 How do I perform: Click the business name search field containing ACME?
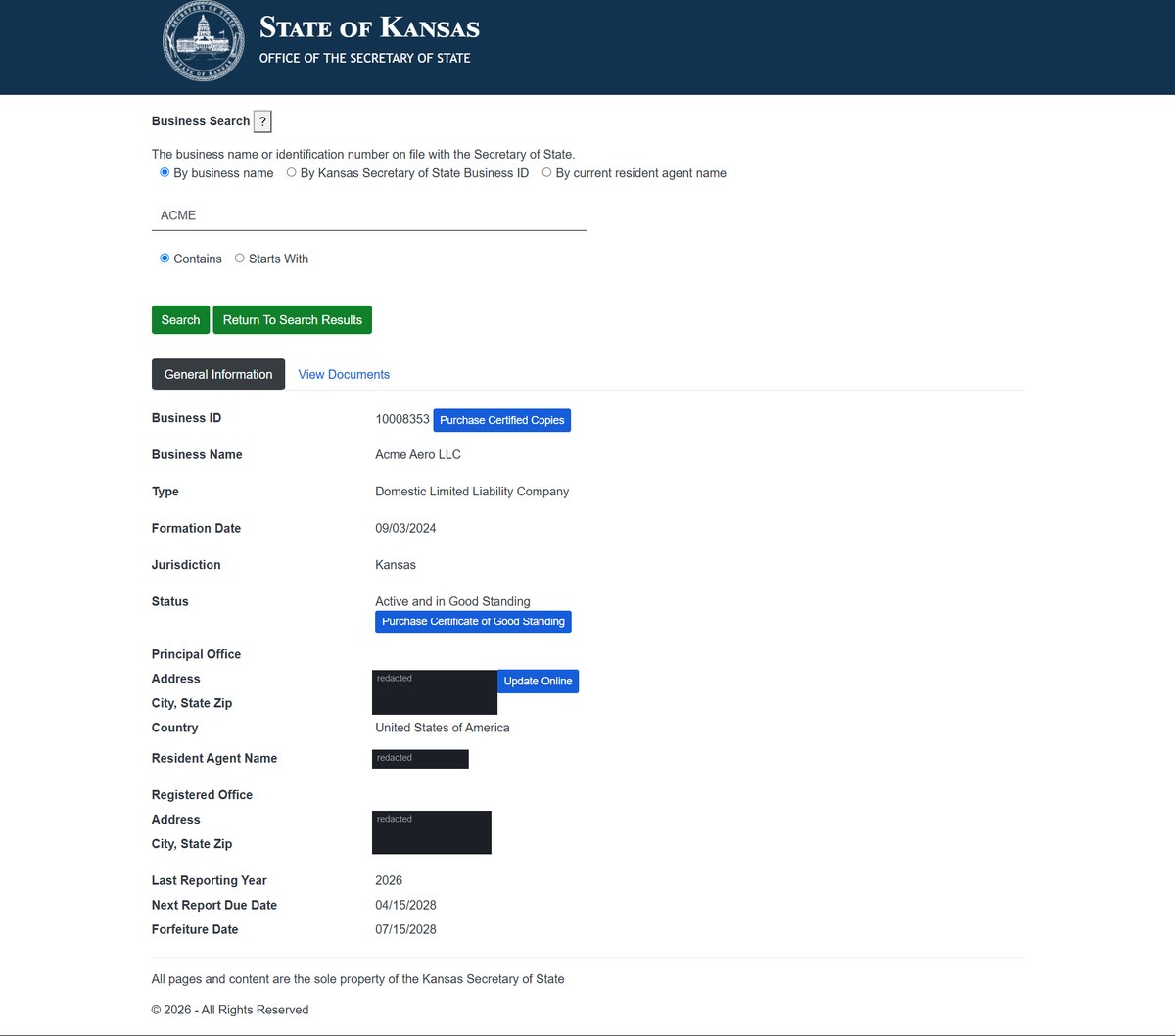pos(369,215)
